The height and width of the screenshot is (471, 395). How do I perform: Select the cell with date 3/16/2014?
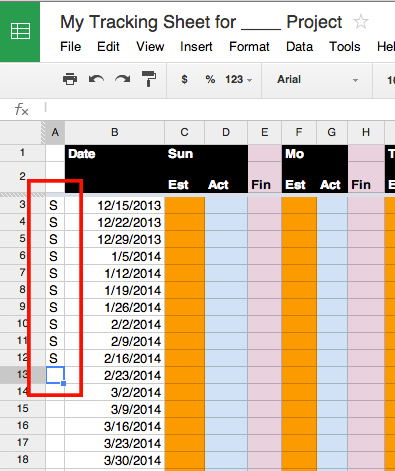[115, 426]
